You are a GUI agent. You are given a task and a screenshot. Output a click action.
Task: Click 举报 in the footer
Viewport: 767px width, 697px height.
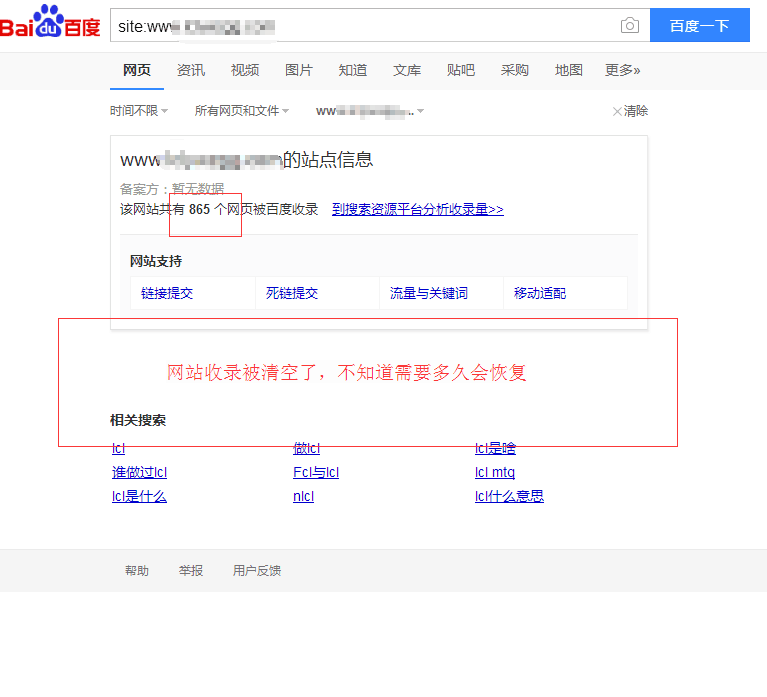click(x=191, y=570)
